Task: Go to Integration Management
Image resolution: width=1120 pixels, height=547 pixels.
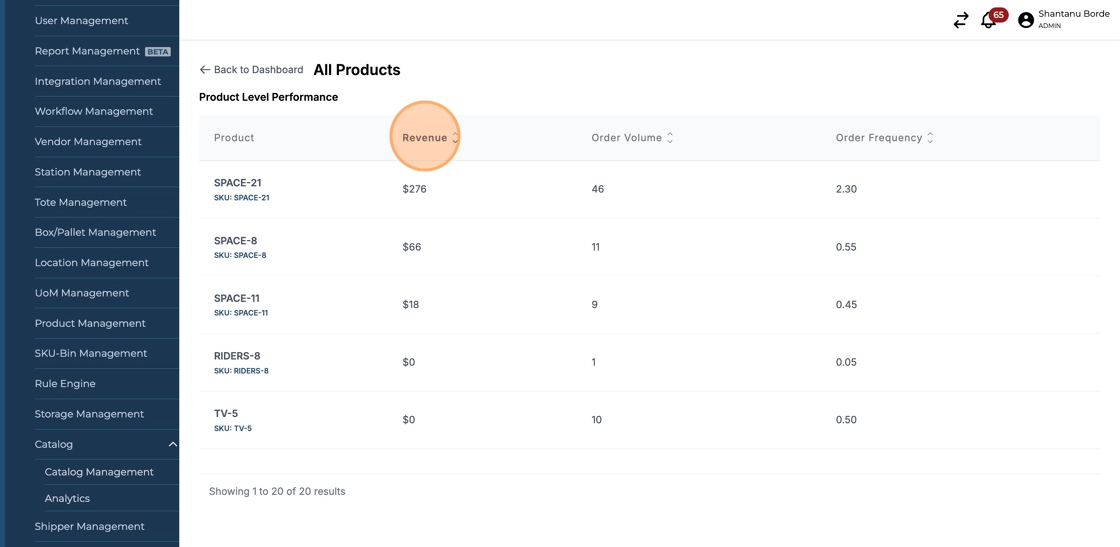Action: (97, 81)
